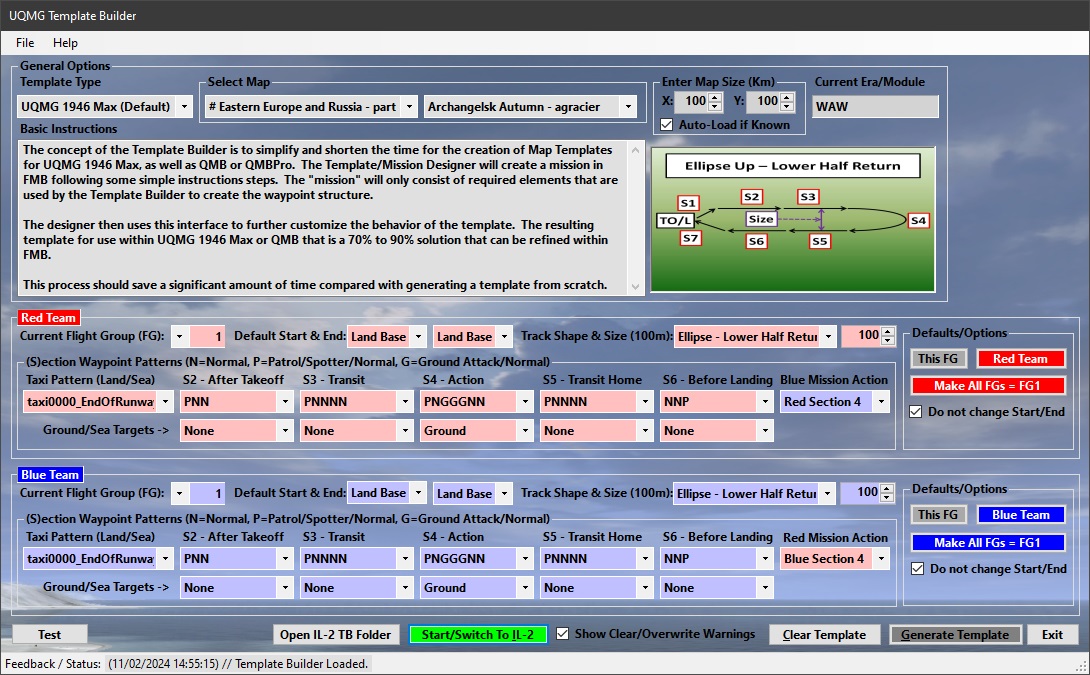Increase the map size Y value

787,97
